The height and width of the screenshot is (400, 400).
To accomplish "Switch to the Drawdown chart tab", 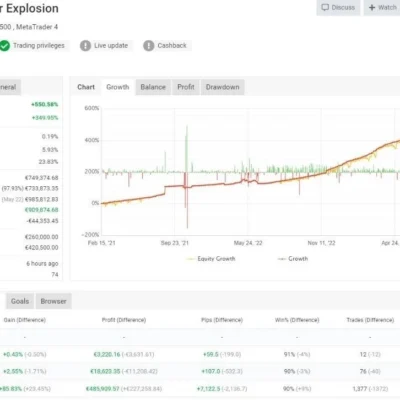I will click(x=222, y=87).
